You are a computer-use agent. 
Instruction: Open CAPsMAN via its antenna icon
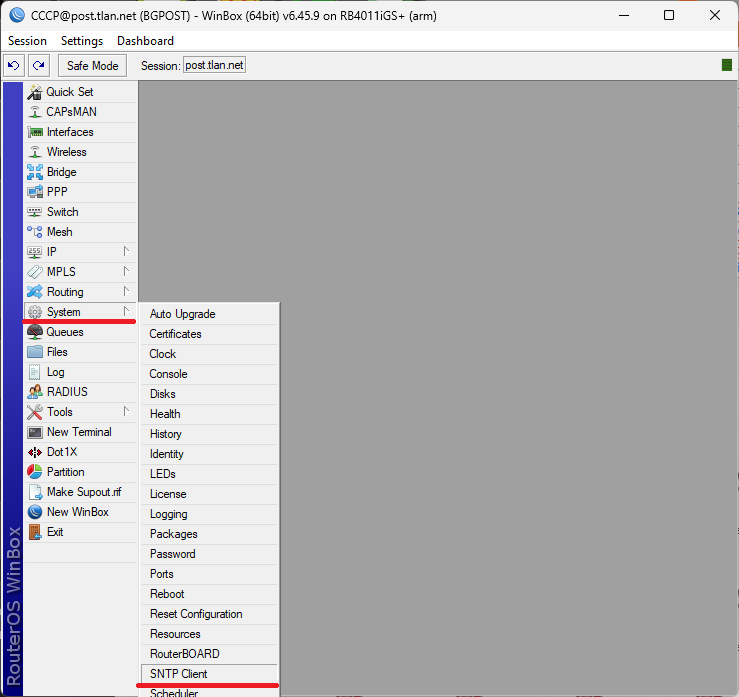click(x=35, y=112)
